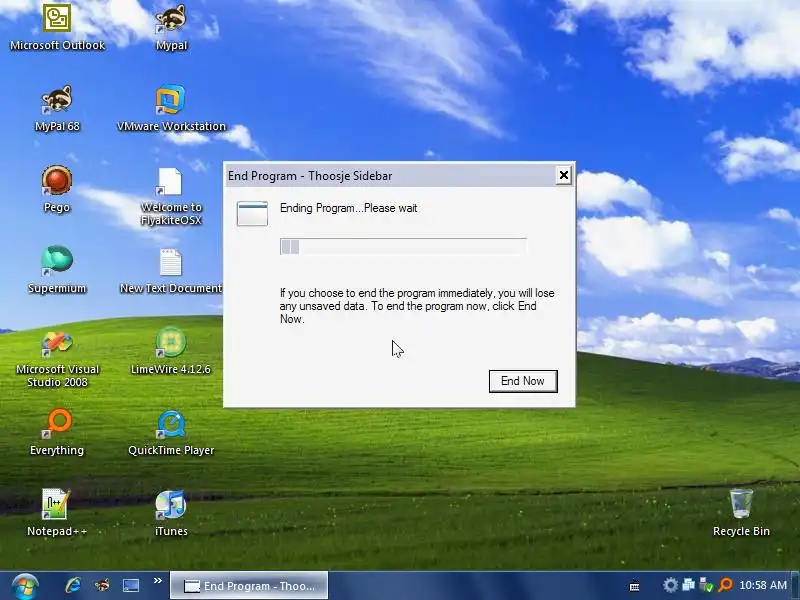The height and width of the screenshot is (600, 800).
Task: Select the Microsoft Visual Studio 2008 icon
Action: (57, 358)
